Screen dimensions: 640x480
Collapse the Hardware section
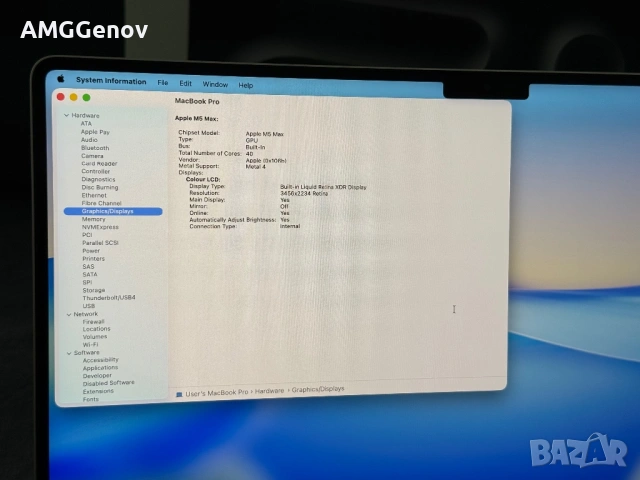pos(66,116)
